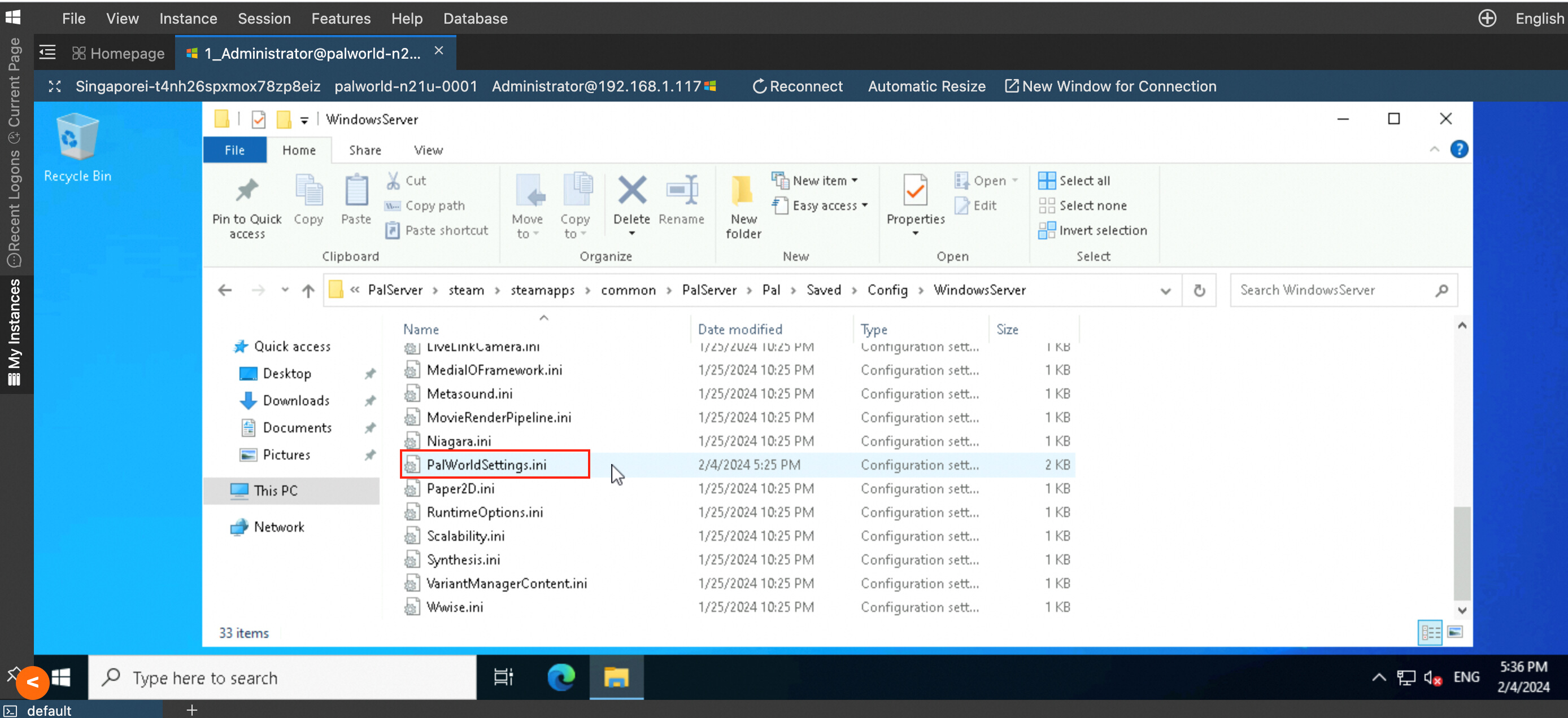Click Select all in ribbon
This screenshot has width=1568, height=718.
click(1074, 181)
